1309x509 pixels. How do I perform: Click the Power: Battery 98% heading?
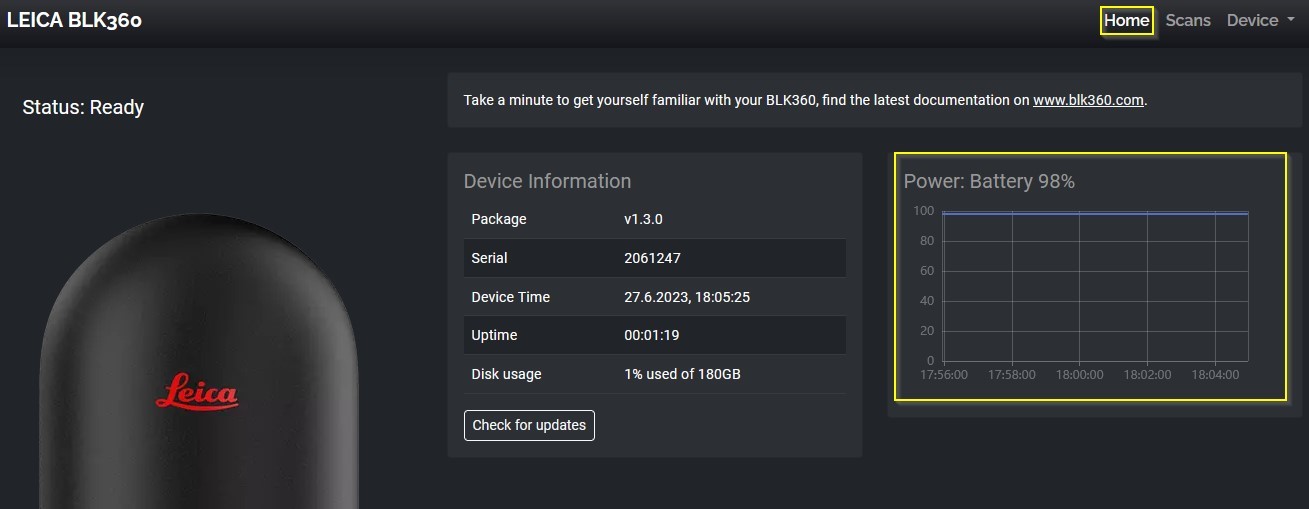coord(989,181)
